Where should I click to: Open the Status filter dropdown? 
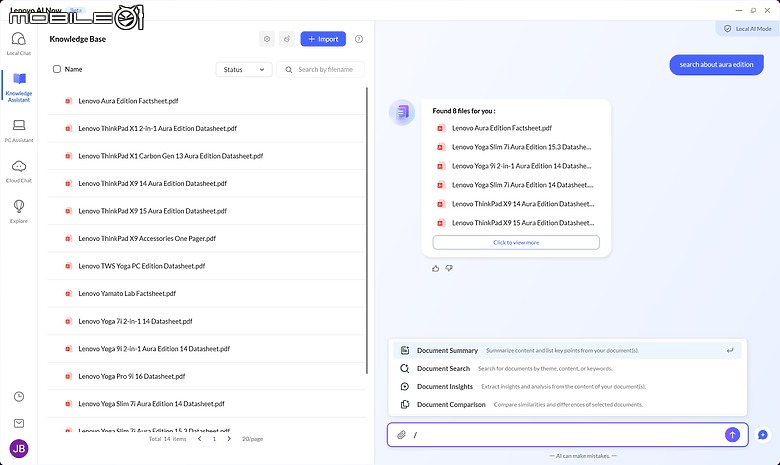244,70
